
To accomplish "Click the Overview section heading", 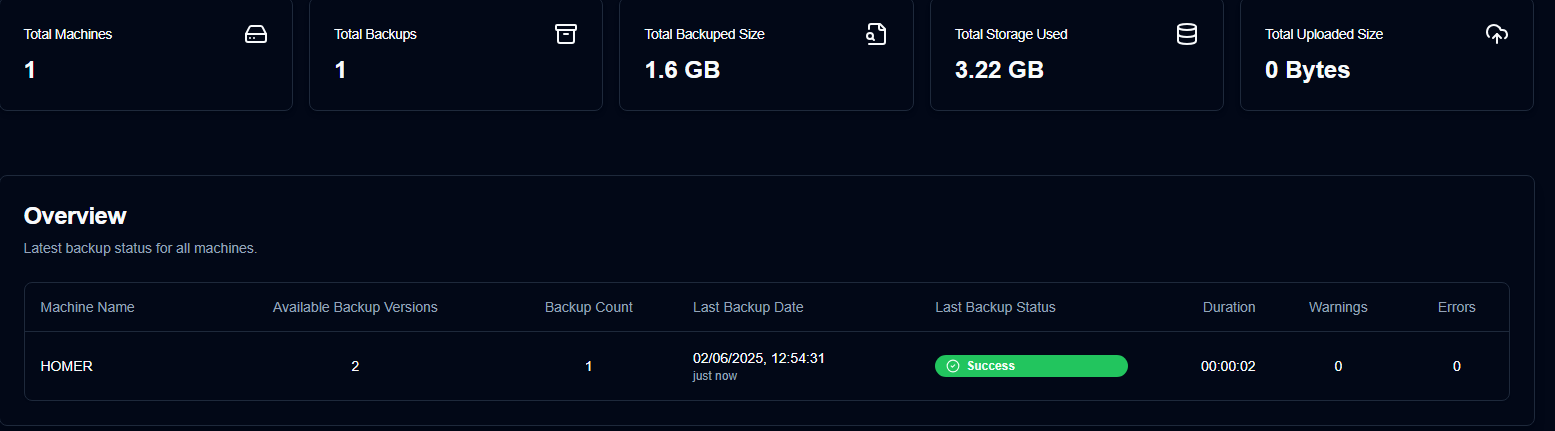I will click(75, 216).
